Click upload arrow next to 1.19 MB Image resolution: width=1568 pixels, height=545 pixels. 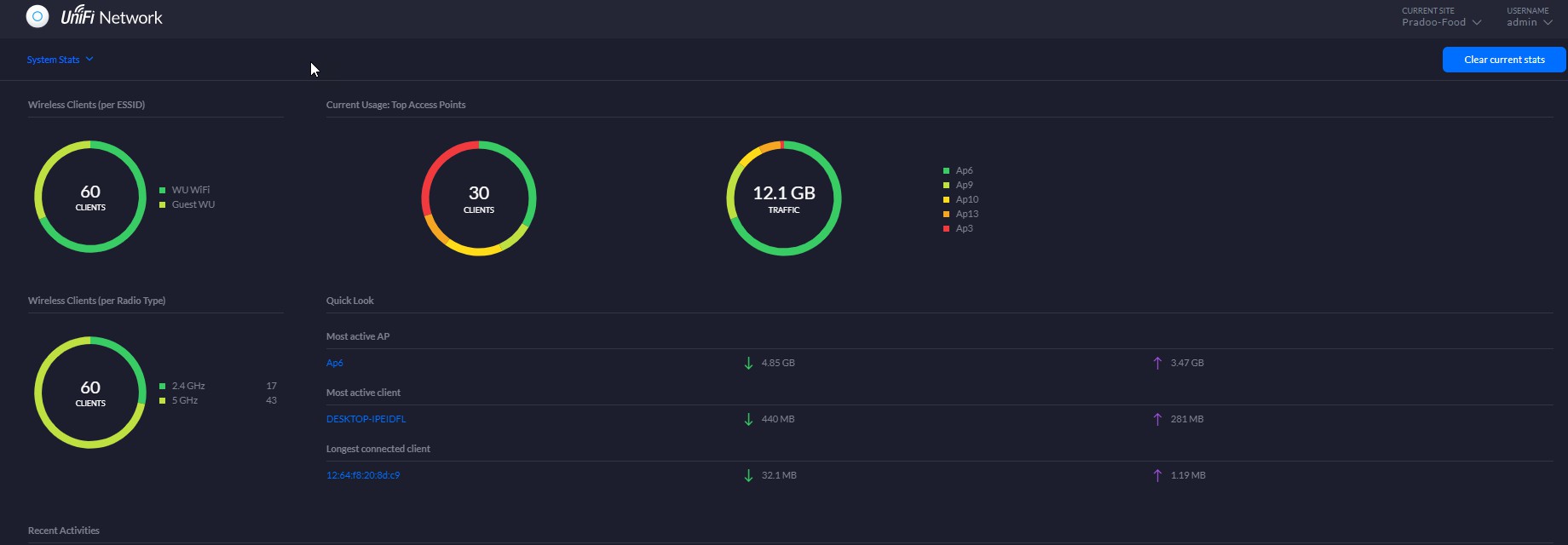pos(1157,475)
